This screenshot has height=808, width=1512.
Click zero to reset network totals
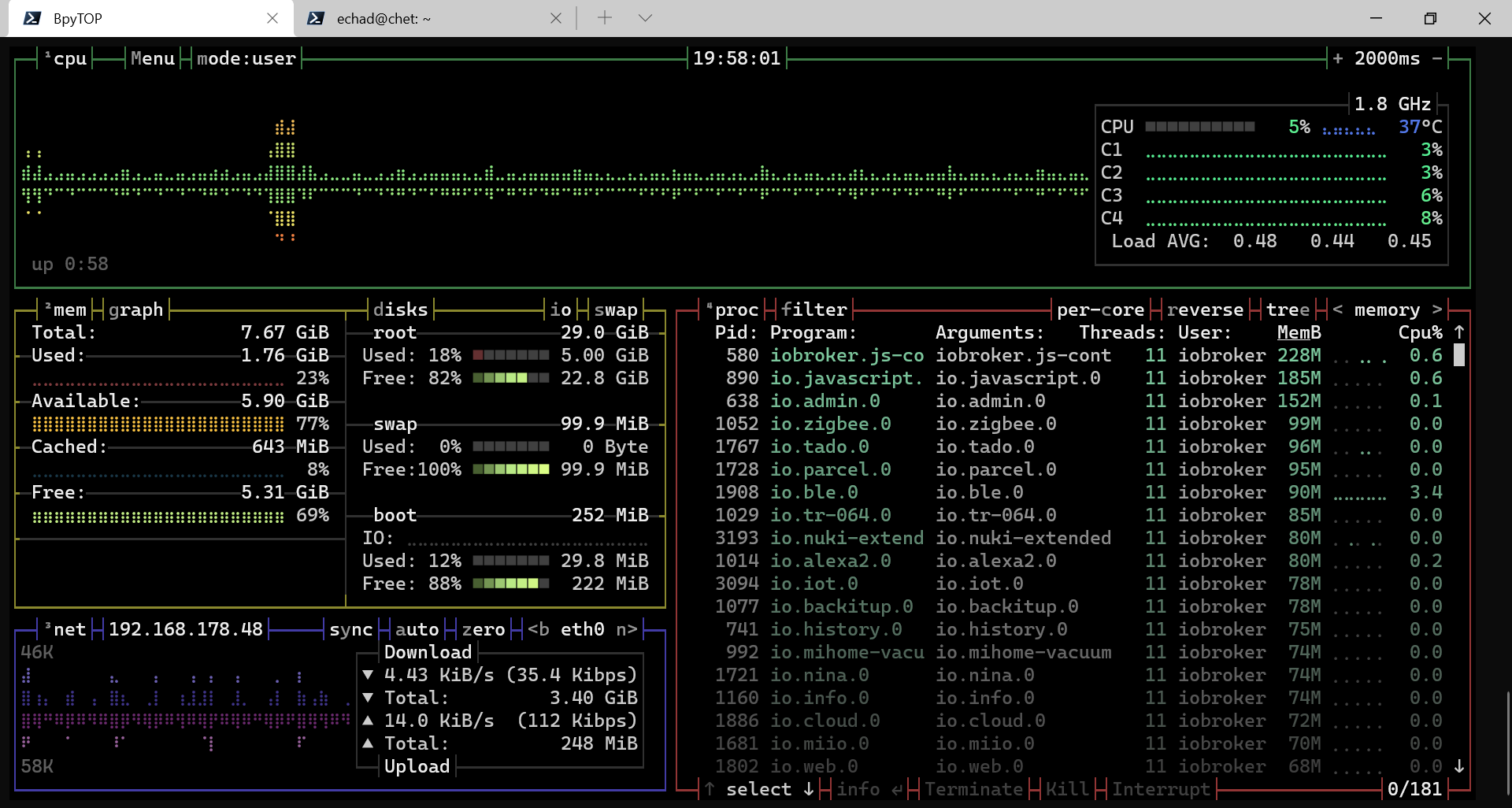484,629
